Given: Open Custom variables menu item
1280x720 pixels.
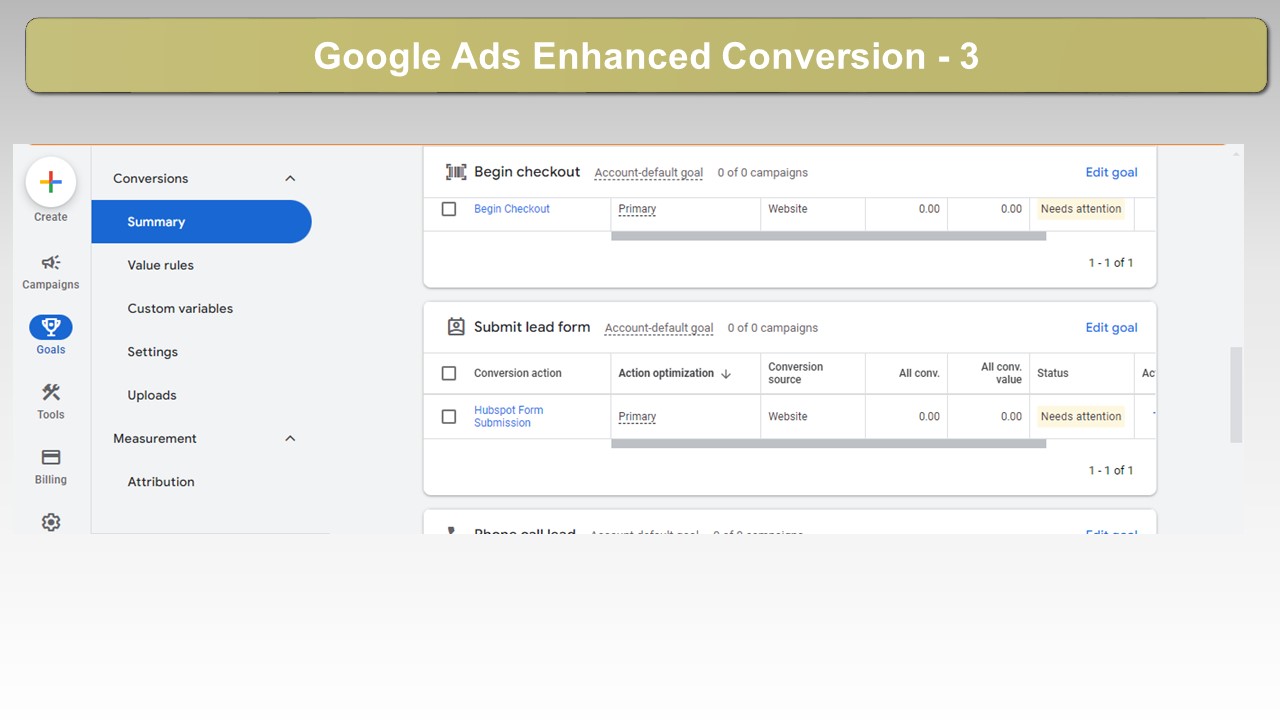Looking at the screenshot, I should pos(180,308).
